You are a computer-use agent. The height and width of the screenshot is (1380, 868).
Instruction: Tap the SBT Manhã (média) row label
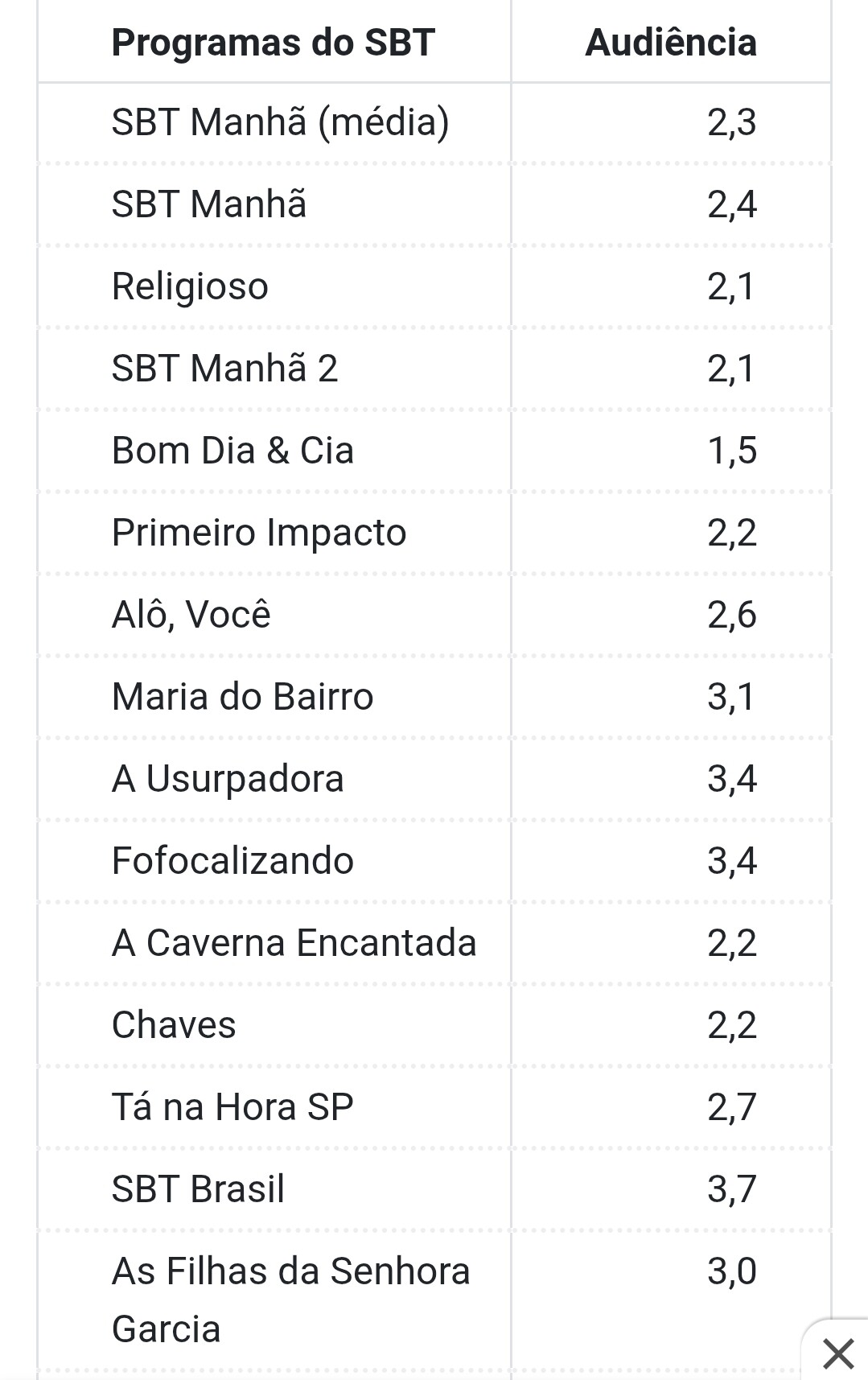coord(280,123)
